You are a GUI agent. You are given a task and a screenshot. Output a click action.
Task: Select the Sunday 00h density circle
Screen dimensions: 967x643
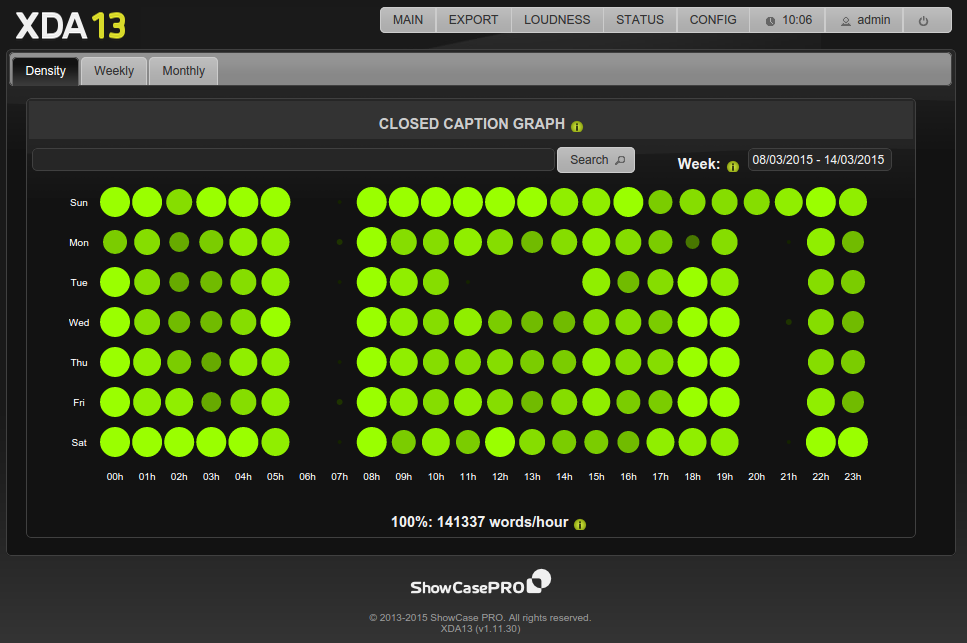click(x=115, y=202)
